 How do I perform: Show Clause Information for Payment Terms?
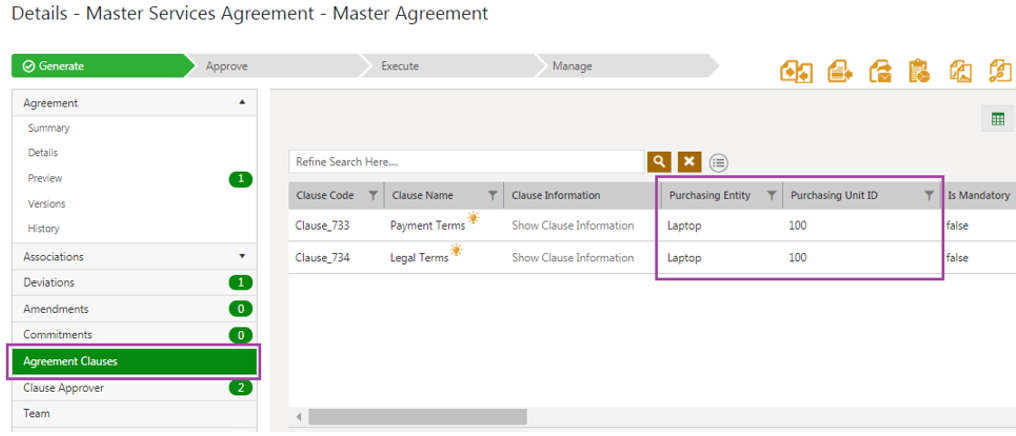(573, 226)
